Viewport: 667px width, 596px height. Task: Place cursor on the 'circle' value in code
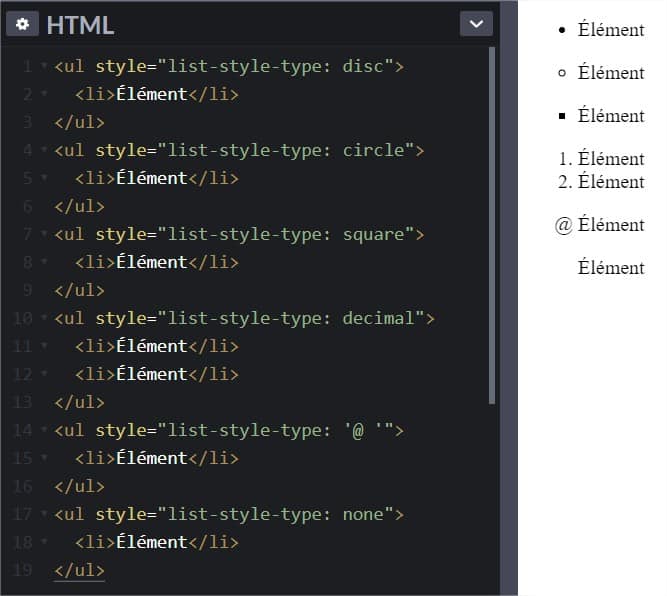pyautogui.click(x=372, y=151)
